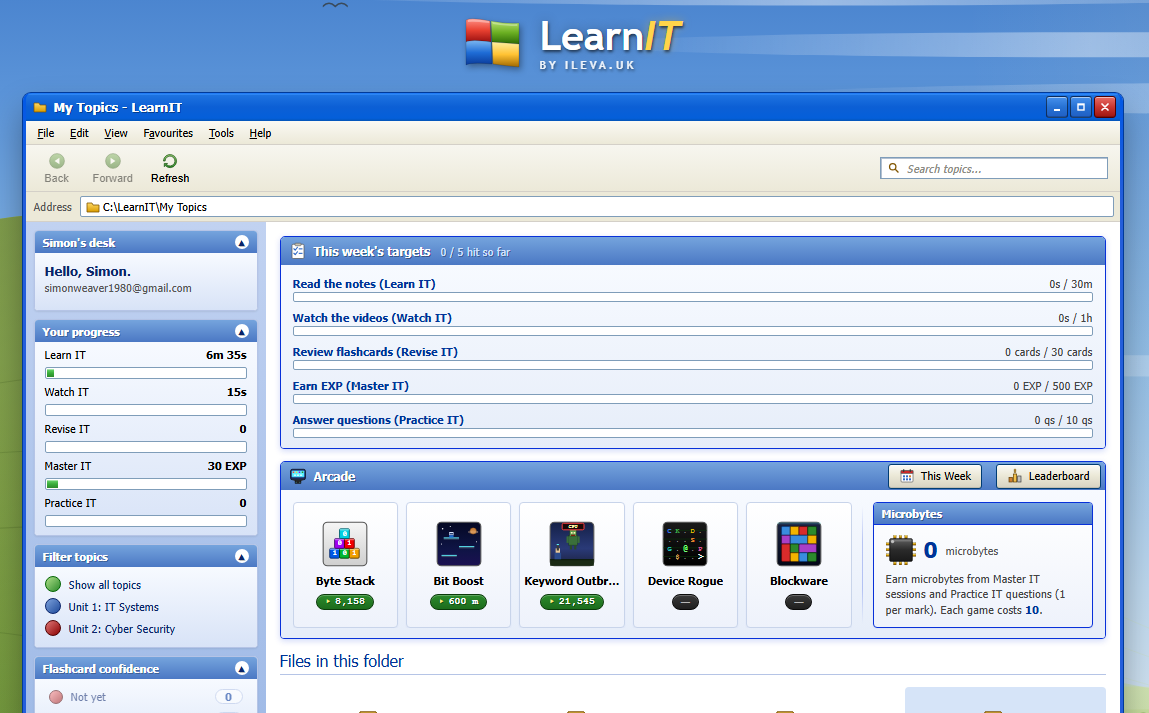Image resolution: width=1149 pixels, height=713 pixels.
Task: Open the File menu
Action: [45, 133]
